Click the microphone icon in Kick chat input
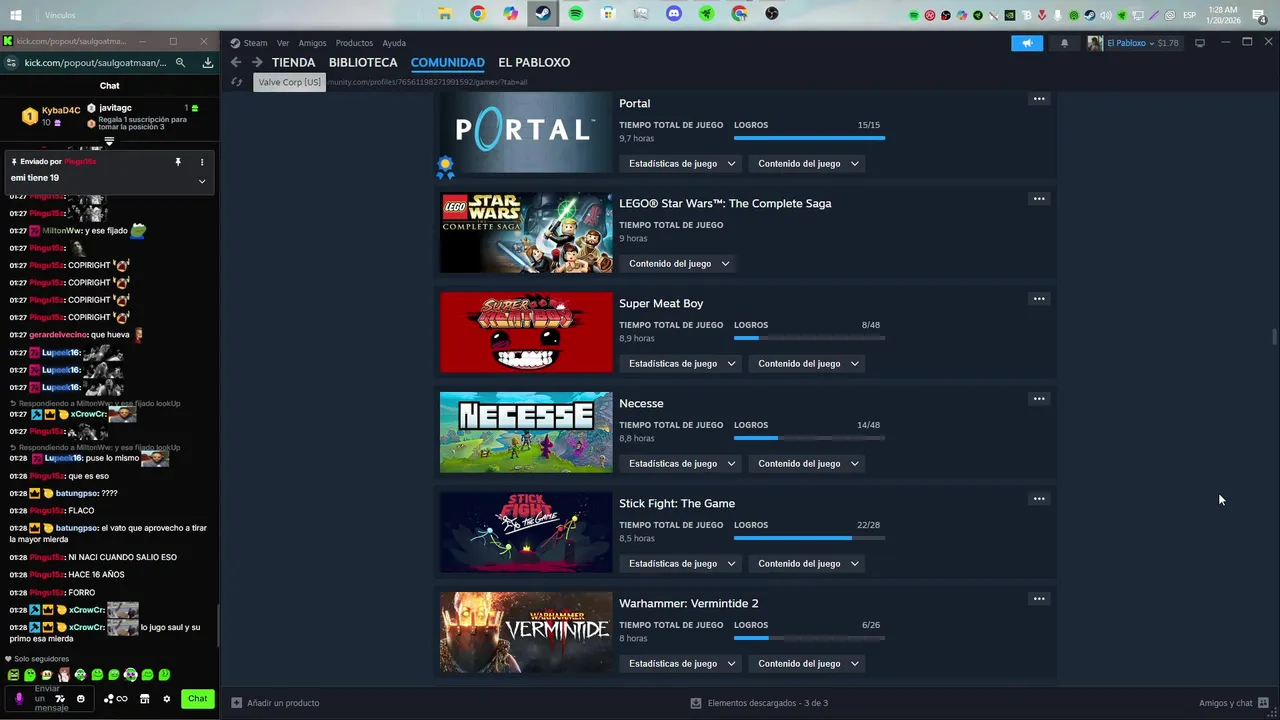Image resolution: width=1280 pixels, height=720 pixels. click(x=19, y=699)
